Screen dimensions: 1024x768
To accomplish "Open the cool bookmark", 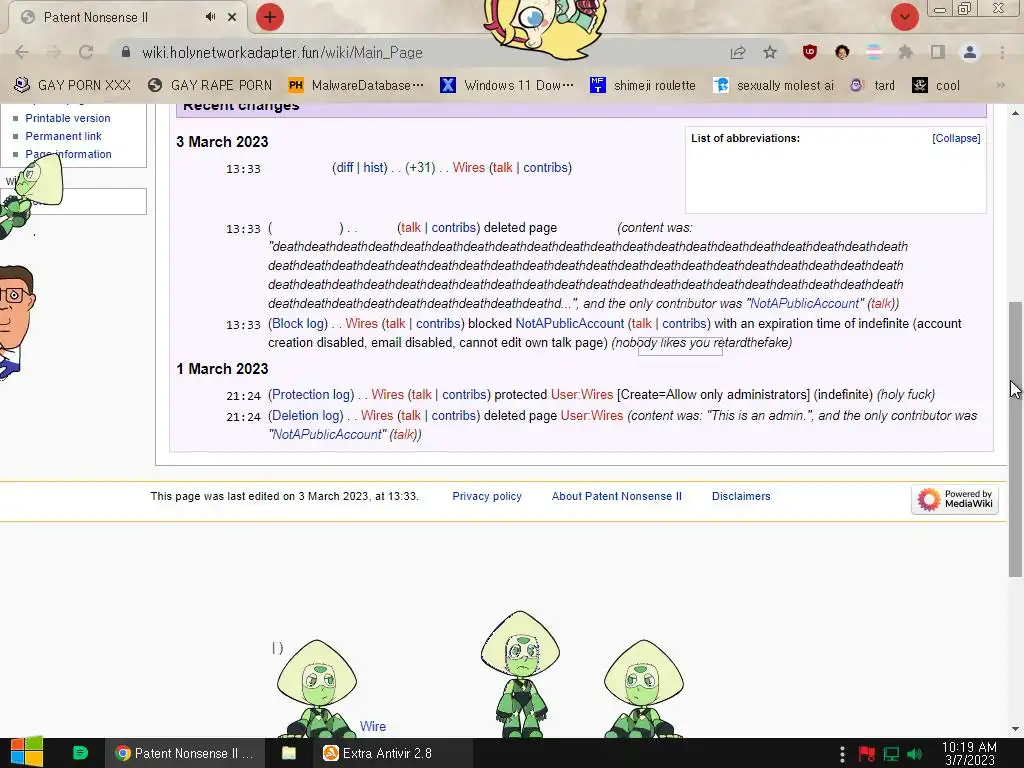I will coord(936,85).
